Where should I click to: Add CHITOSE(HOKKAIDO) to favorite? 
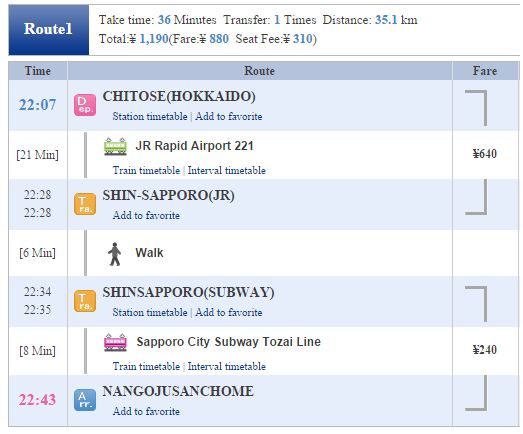coord(229,116)
